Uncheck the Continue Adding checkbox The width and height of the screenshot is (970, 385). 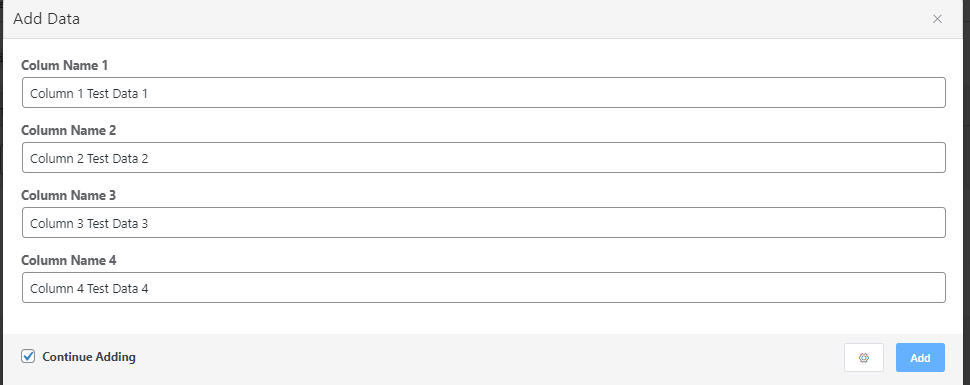28,356
